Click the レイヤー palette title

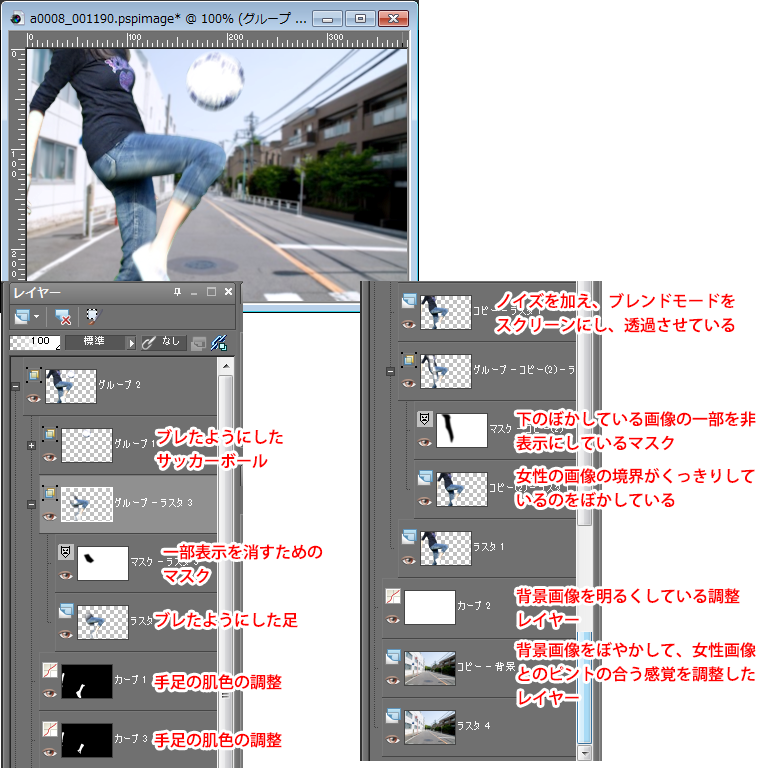point(37,293)
